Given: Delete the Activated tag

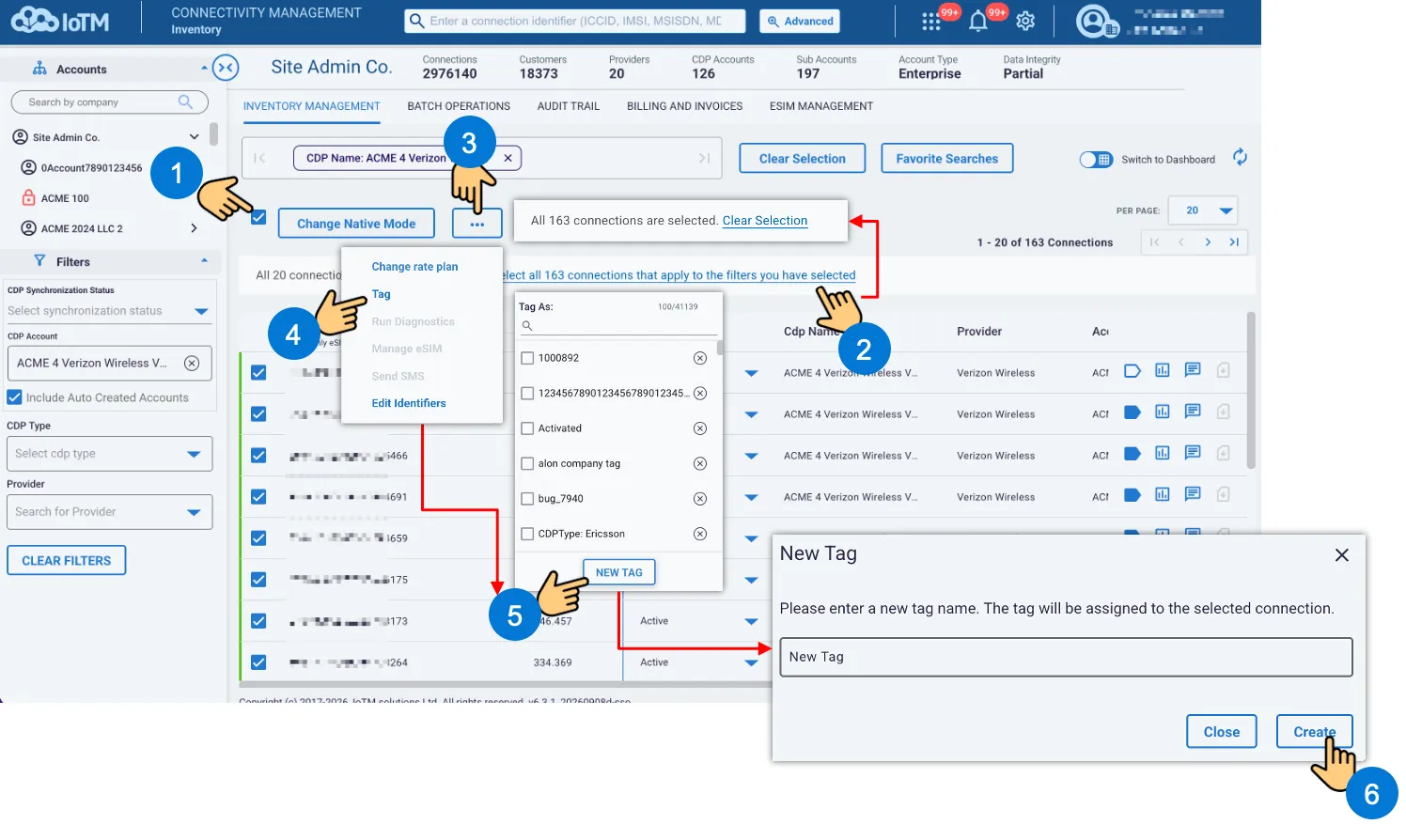Looking at the screenshot, I should [x=700, y=428].
